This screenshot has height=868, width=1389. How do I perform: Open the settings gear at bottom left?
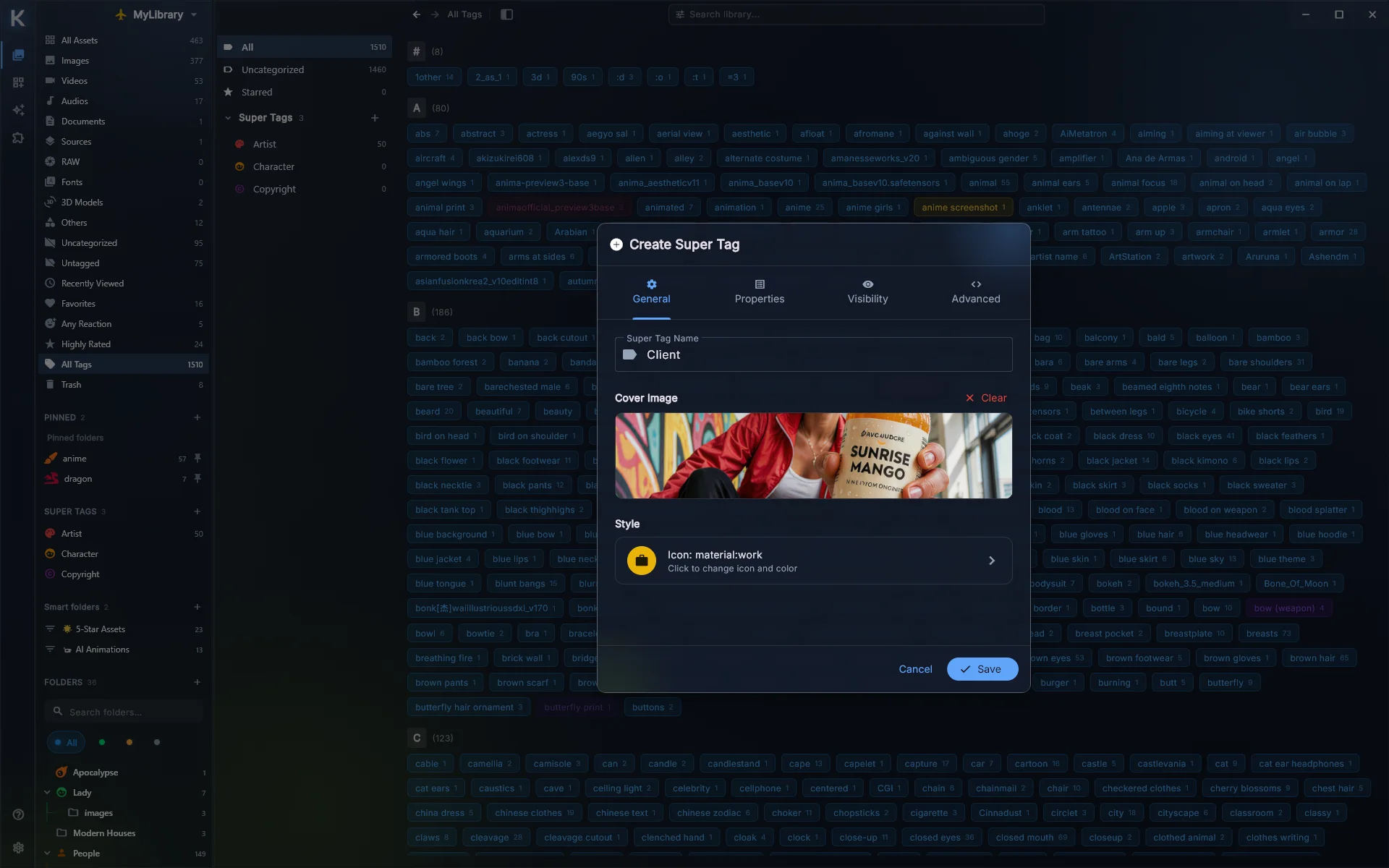click(18, 847)
